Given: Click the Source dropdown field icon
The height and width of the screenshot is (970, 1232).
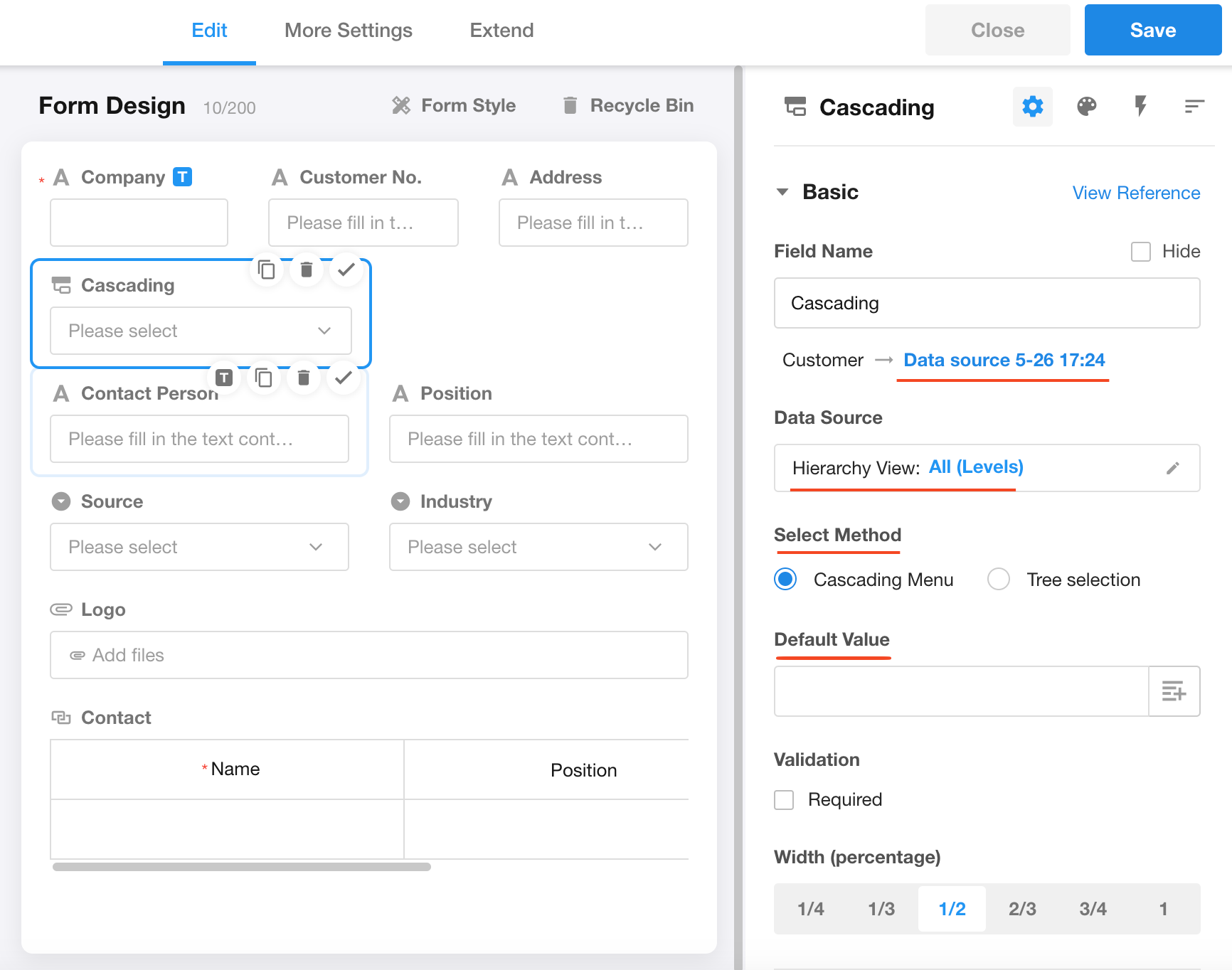Looking at the screenshot, I should point(61,501).
